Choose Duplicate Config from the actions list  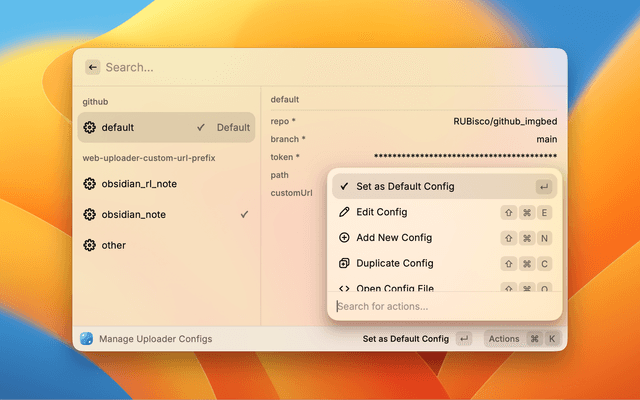[x=395, y=264]
